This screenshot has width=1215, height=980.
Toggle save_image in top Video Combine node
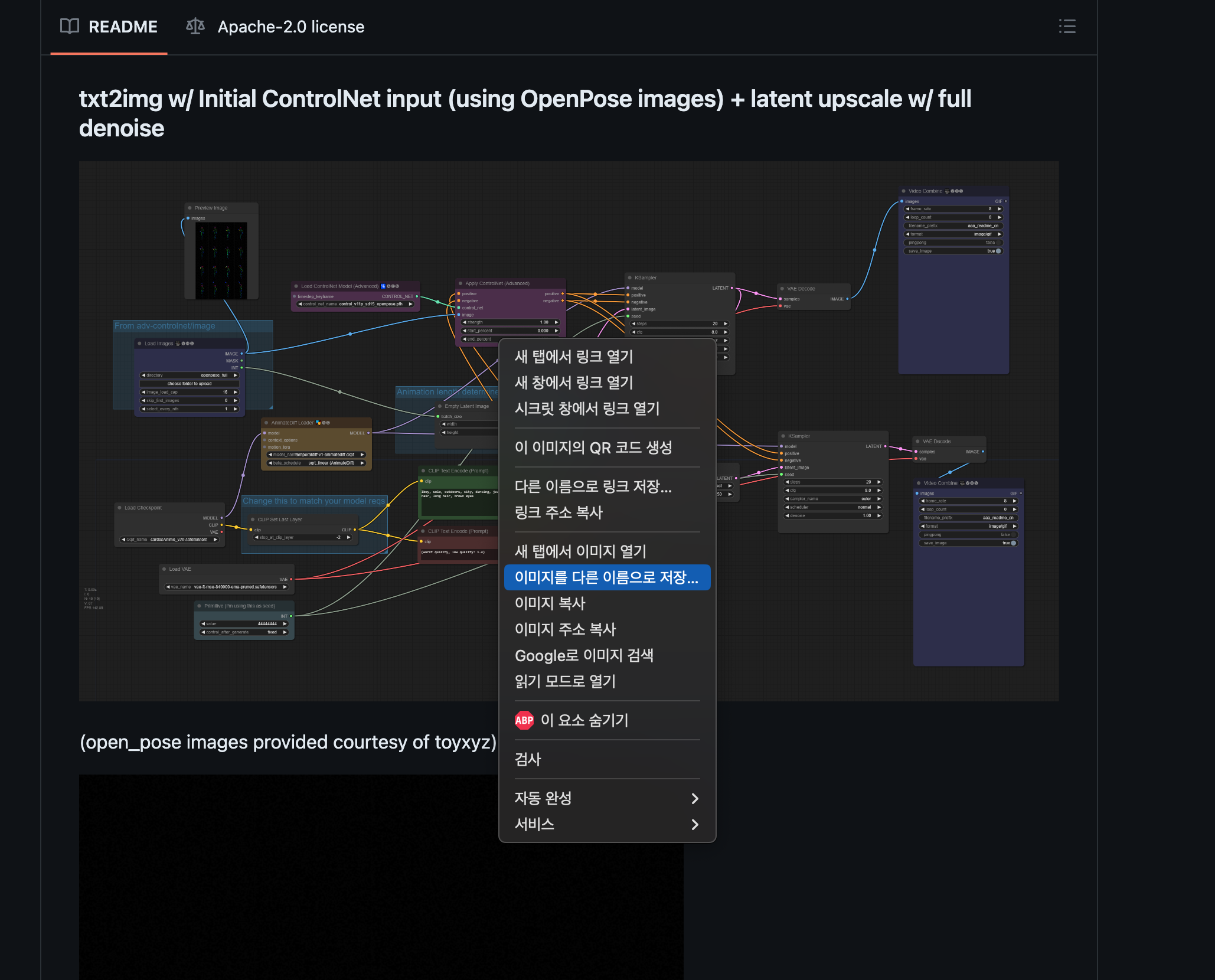tap(998, 251)
